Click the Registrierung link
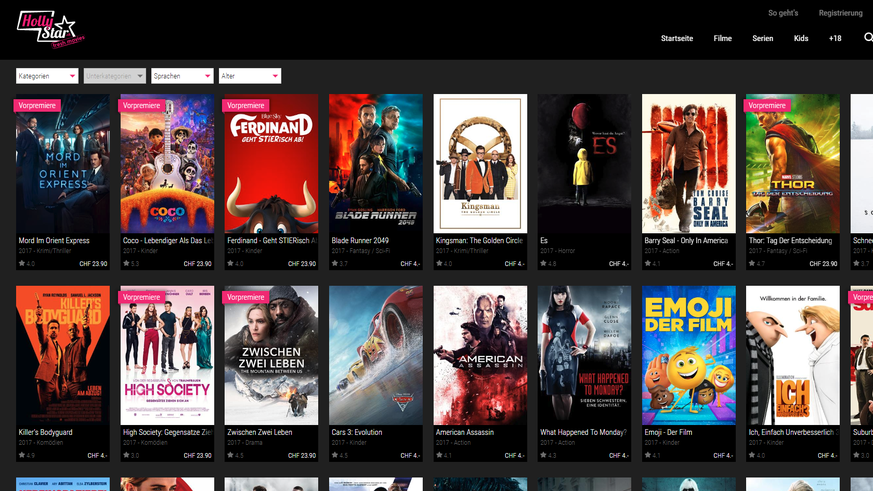 coord(840,13)
